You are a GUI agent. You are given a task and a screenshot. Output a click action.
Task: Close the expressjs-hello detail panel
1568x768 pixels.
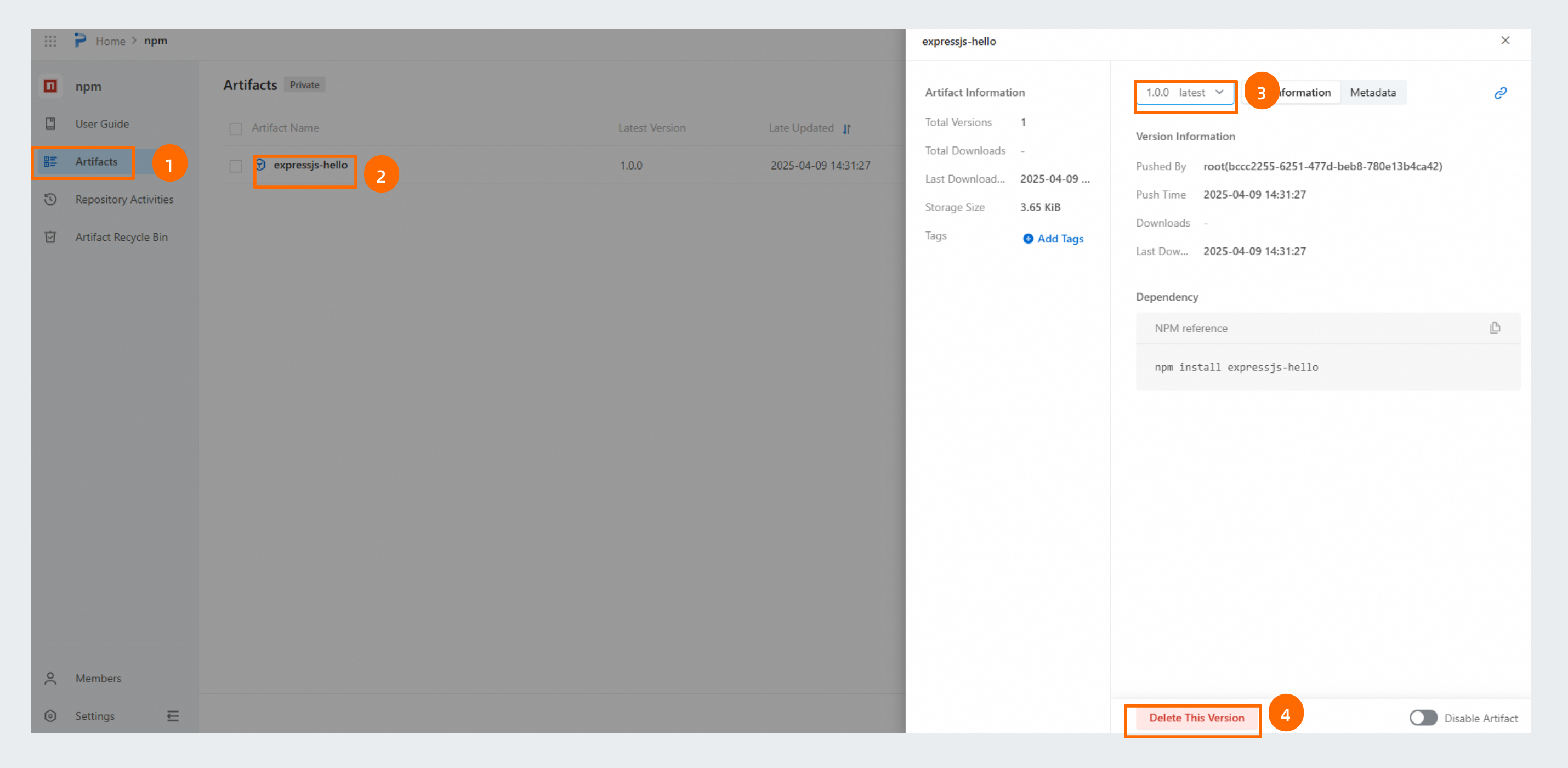1505,41
